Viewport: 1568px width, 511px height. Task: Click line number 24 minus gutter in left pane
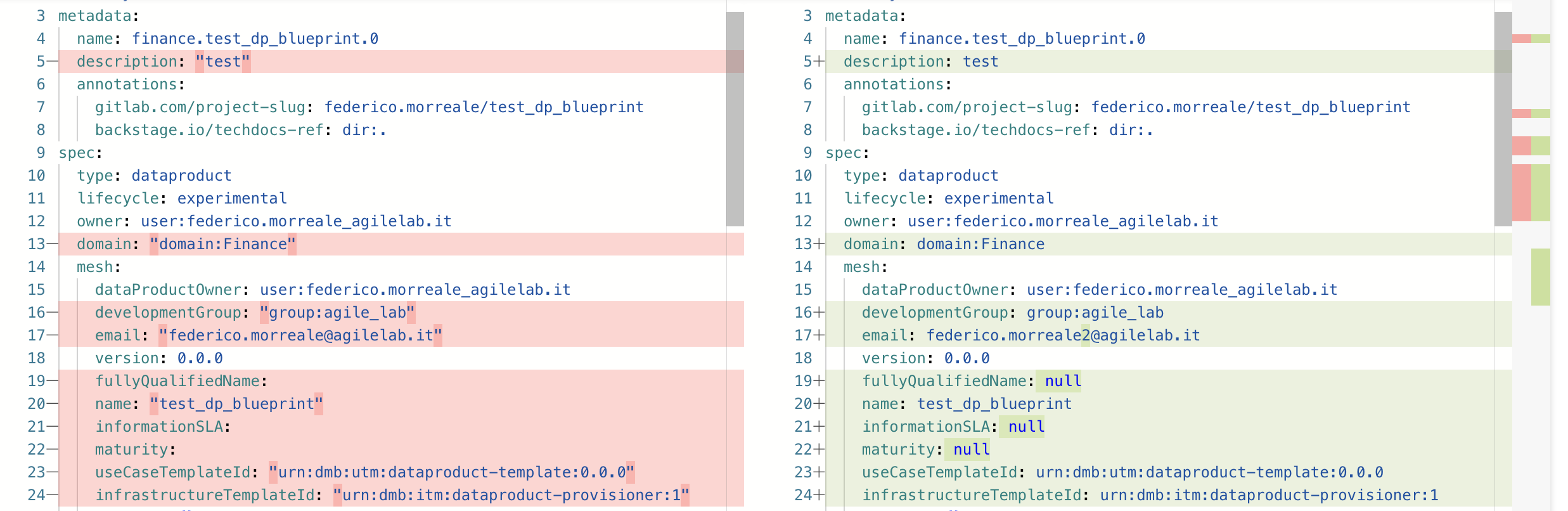(x=42, y=495)
